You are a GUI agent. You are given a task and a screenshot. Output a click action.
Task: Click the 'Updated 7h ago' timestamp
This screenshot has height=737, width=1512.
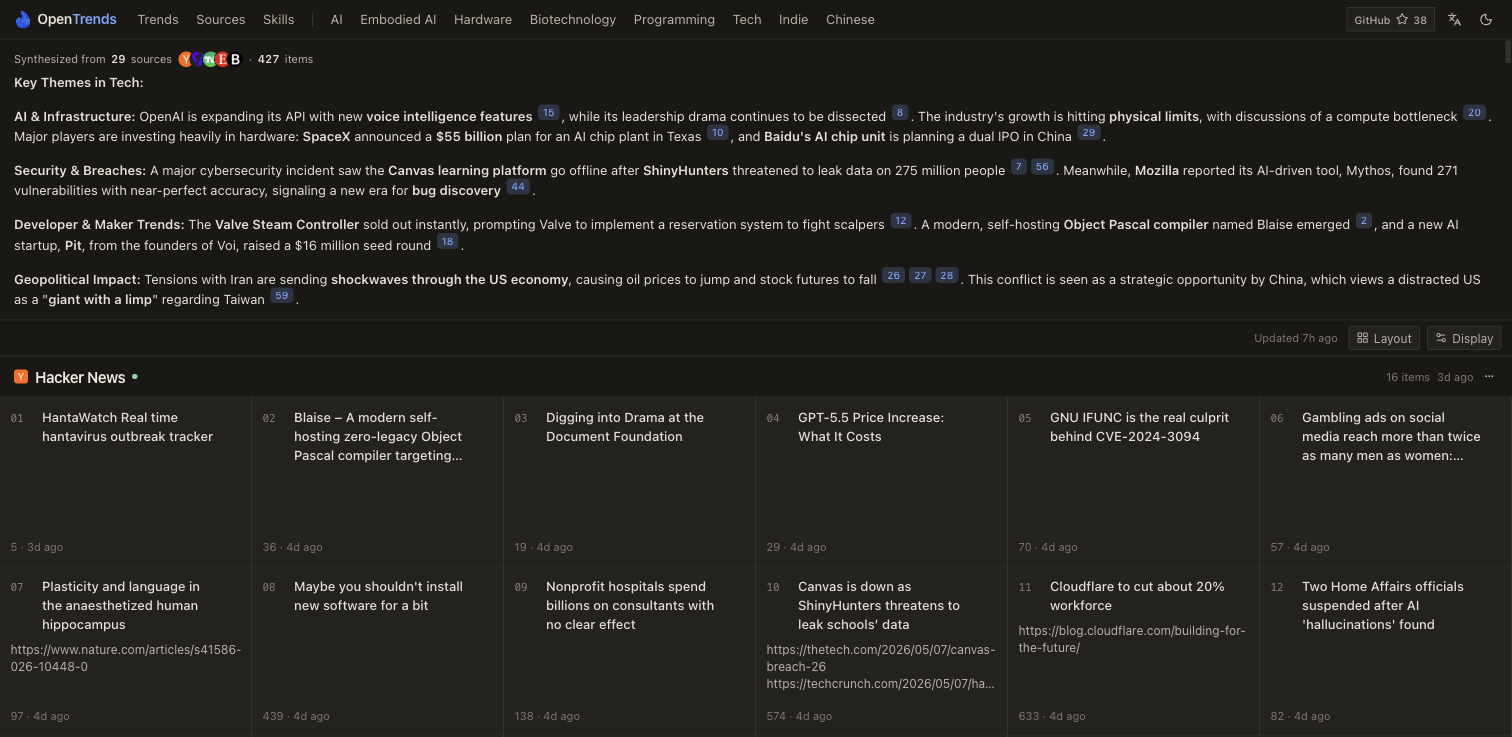pos(1296,338)
